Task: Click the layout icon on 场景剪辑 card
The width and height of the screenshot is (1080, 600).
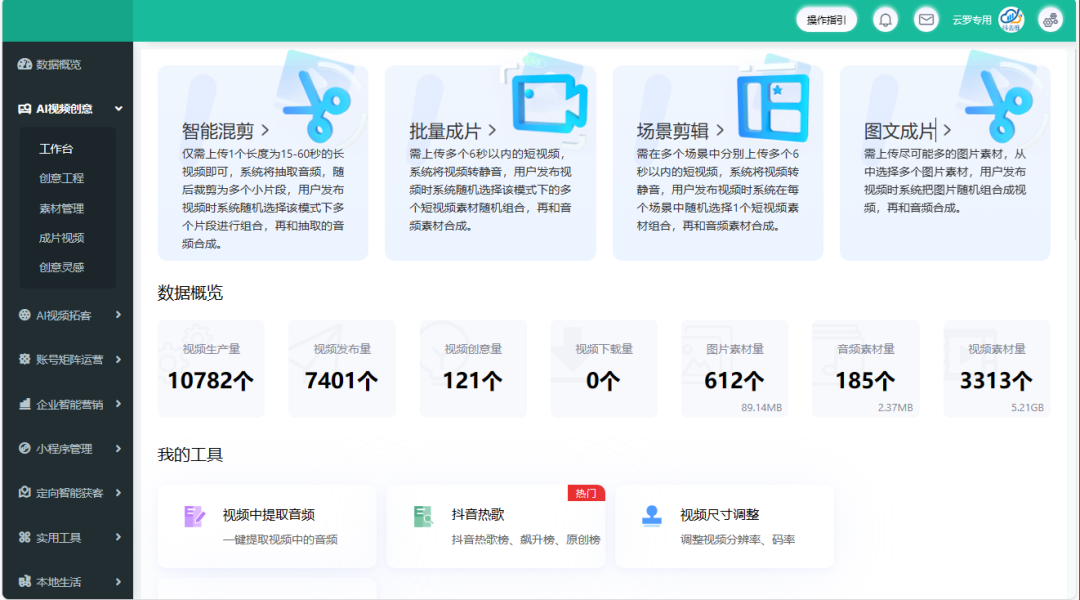Action: [x=773, y=103]
